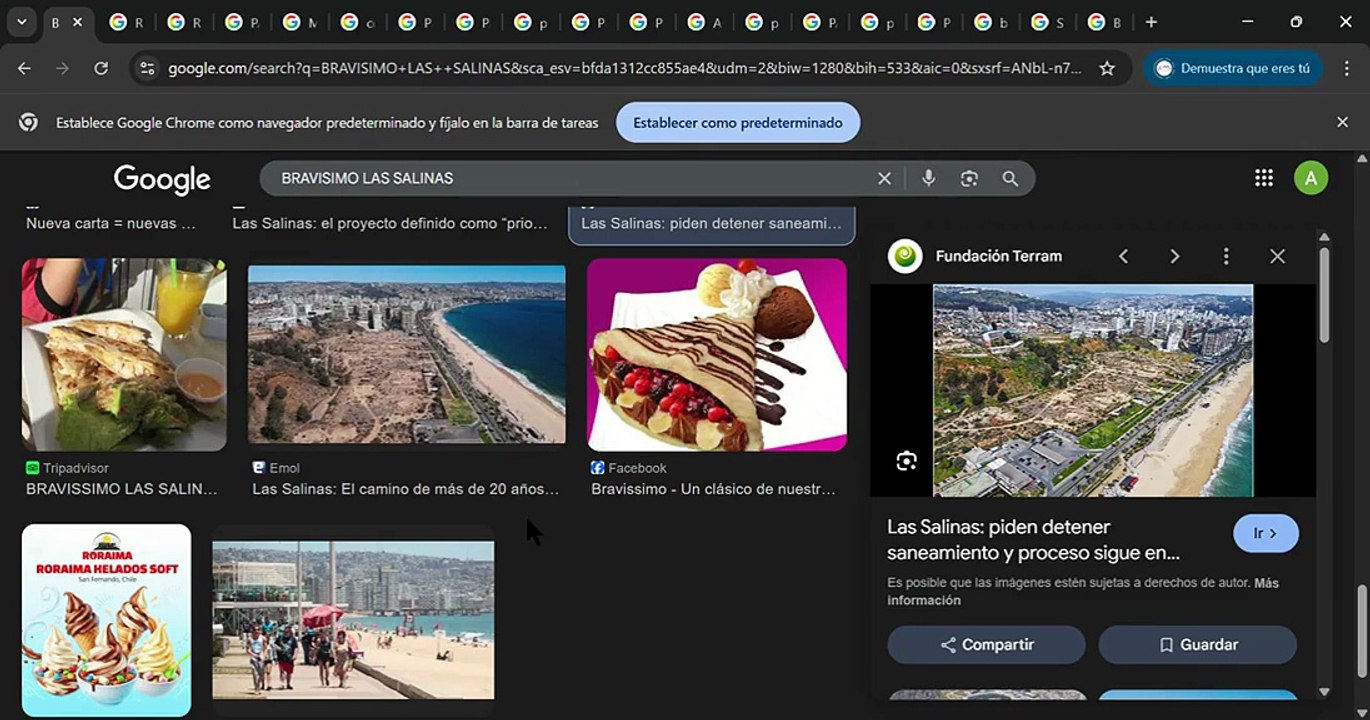Open Las Salinas: El camino de más de 20 años link
The image size is (1370, 720).
click(405, 489)
